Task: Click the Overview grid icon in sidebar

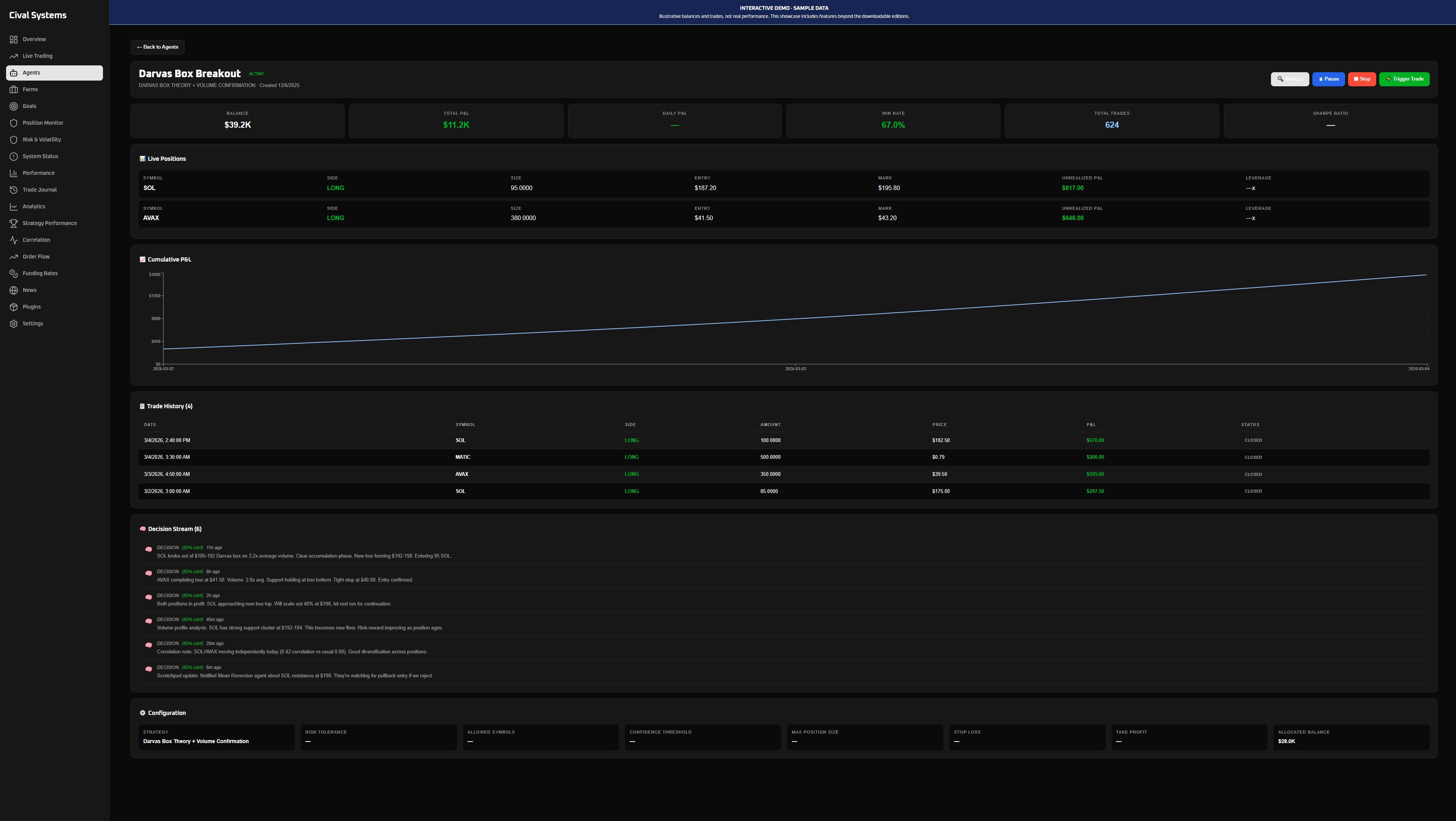Action: [x=14, y=39]
